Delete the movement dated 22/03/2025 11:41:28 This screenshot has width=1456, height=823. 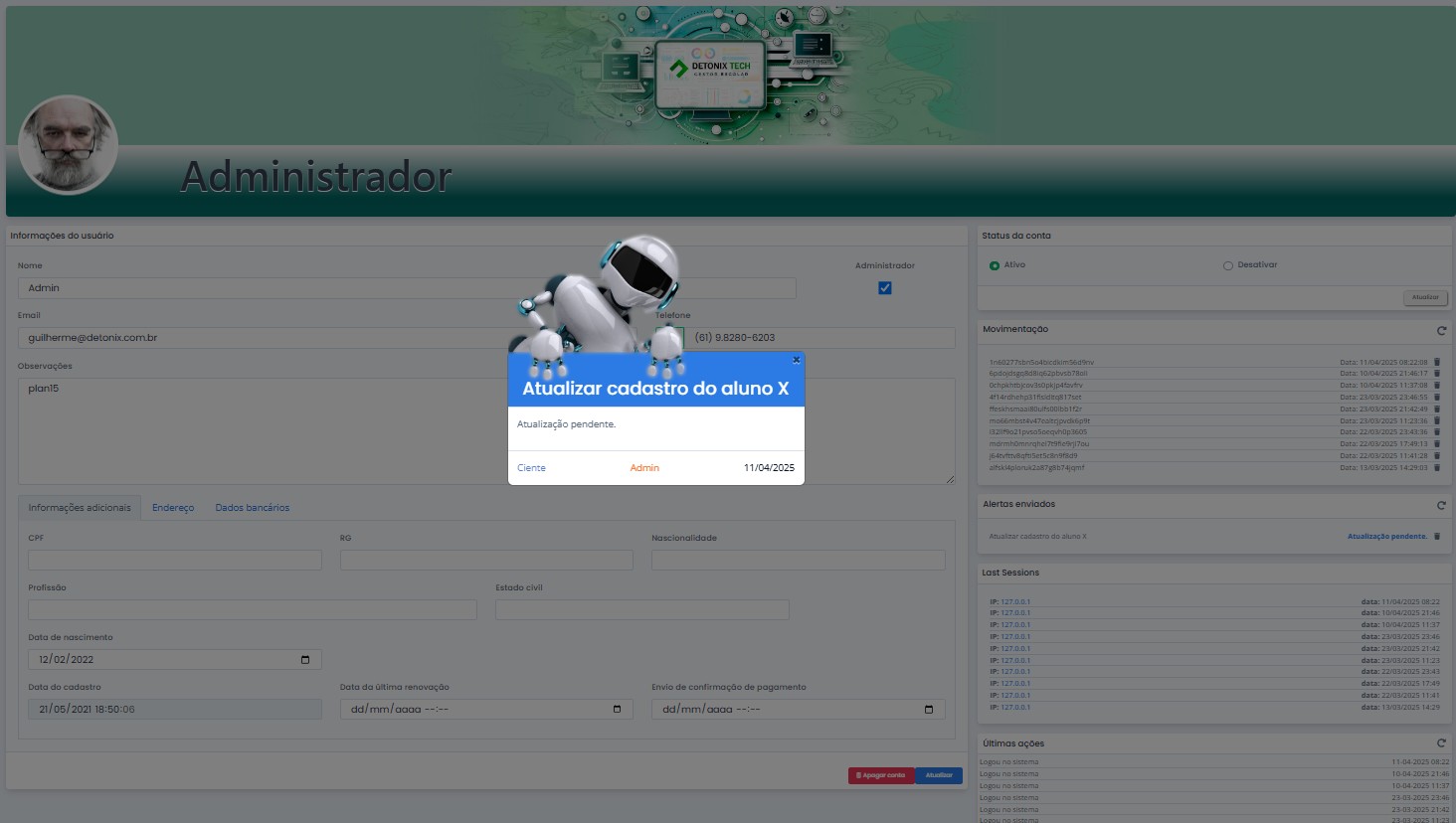coord(1437,456)
